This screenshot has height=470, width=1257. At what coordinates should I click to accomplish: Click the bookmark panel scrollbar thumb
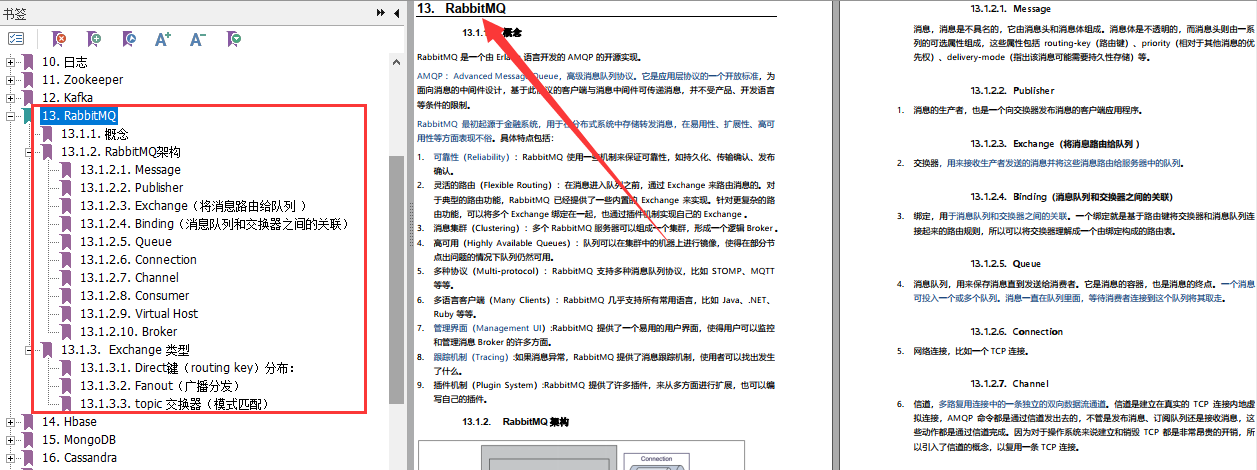(396, 278)
